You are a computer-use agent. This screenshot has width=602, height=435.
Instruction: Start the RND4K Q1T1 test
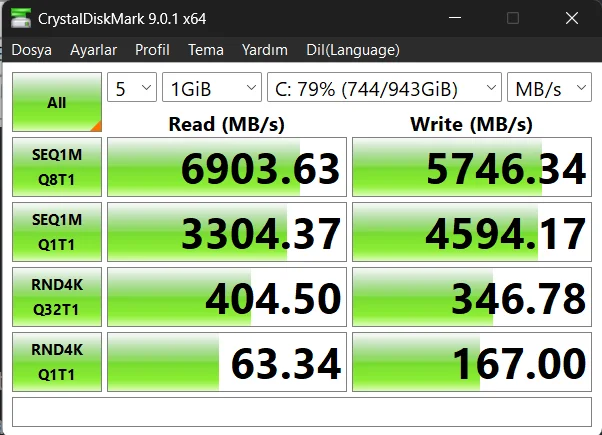pyautogui.click(x=57, y=362)
